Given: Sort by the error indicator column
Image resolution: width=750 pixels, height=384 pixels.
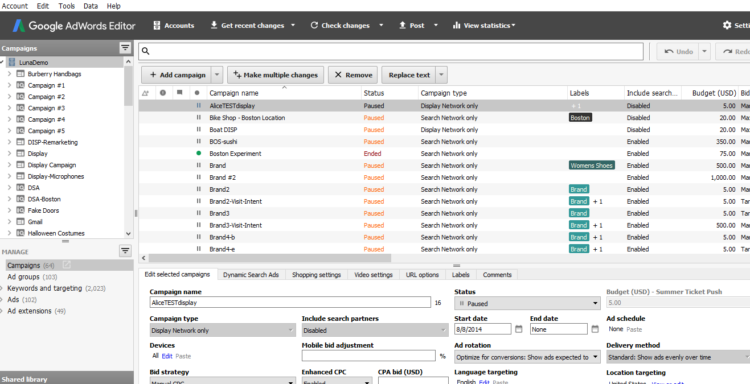Looking at the screenshot, I should (163, 93).
